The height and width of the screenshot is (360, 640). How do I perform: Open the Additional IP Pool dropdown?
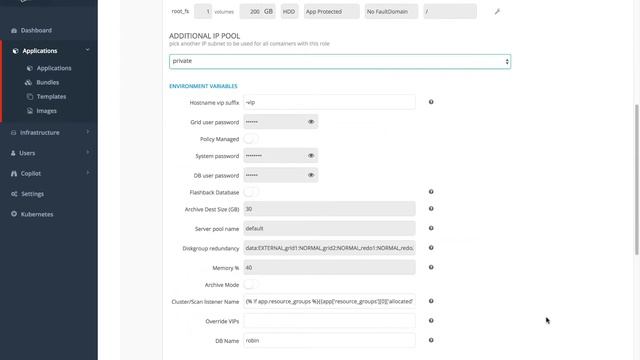tap(340, 62)
